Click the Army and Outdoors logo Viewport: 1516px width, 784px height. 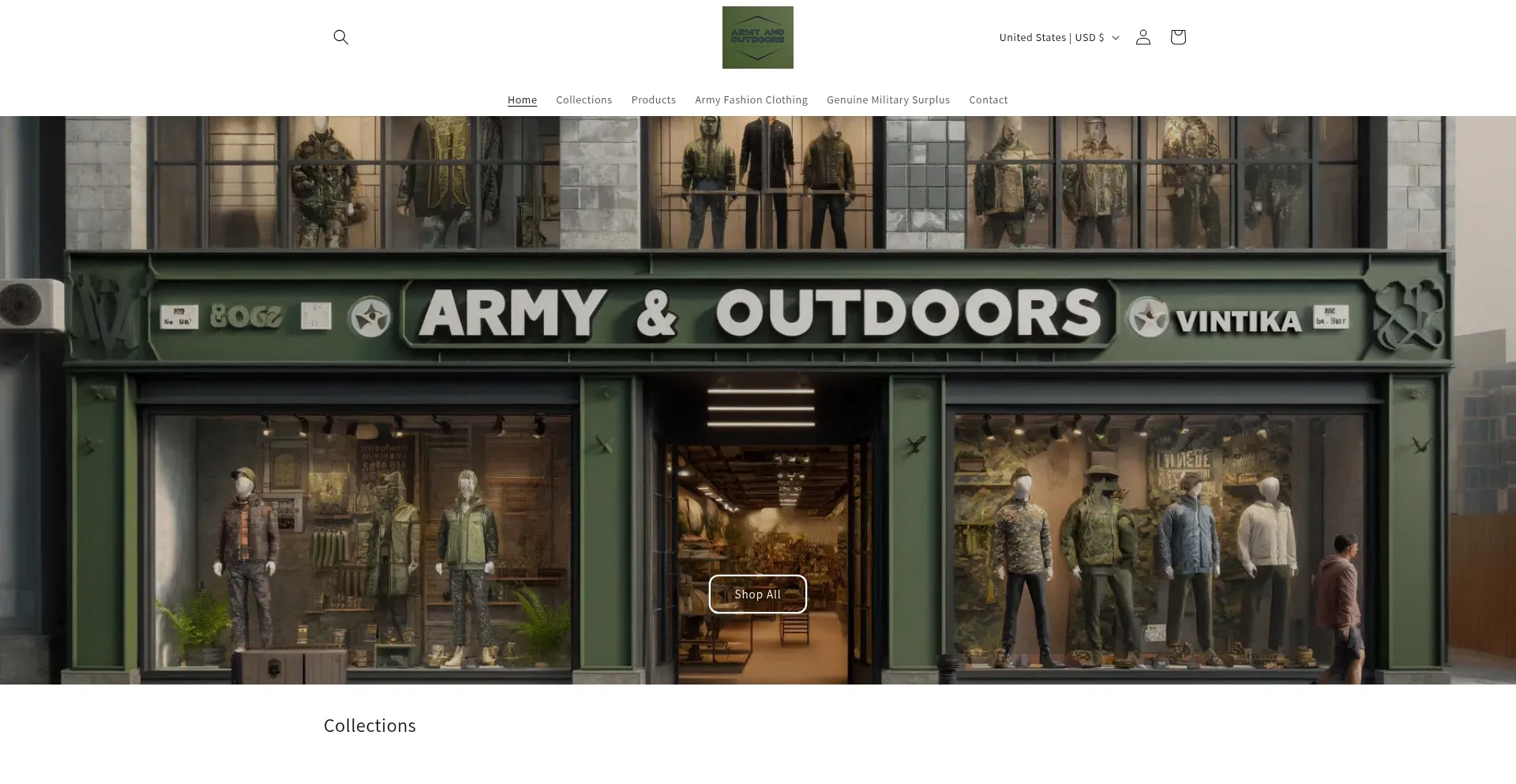(x=757, y=37)
